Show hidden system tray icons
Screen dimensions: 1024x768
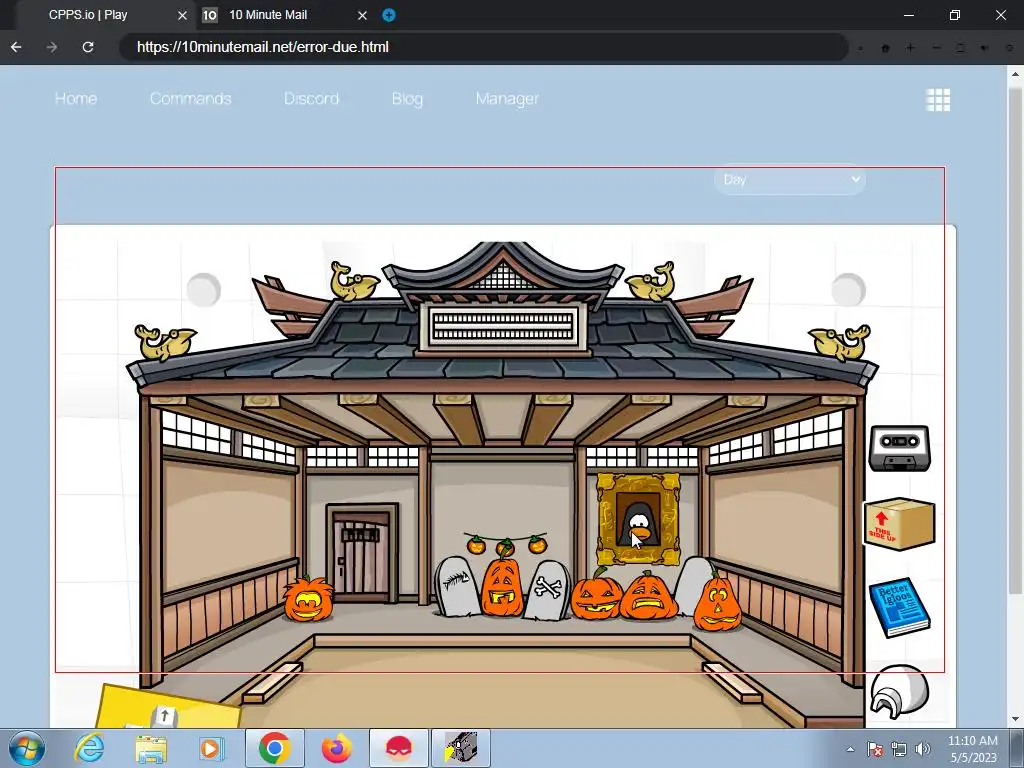[850, 749]
